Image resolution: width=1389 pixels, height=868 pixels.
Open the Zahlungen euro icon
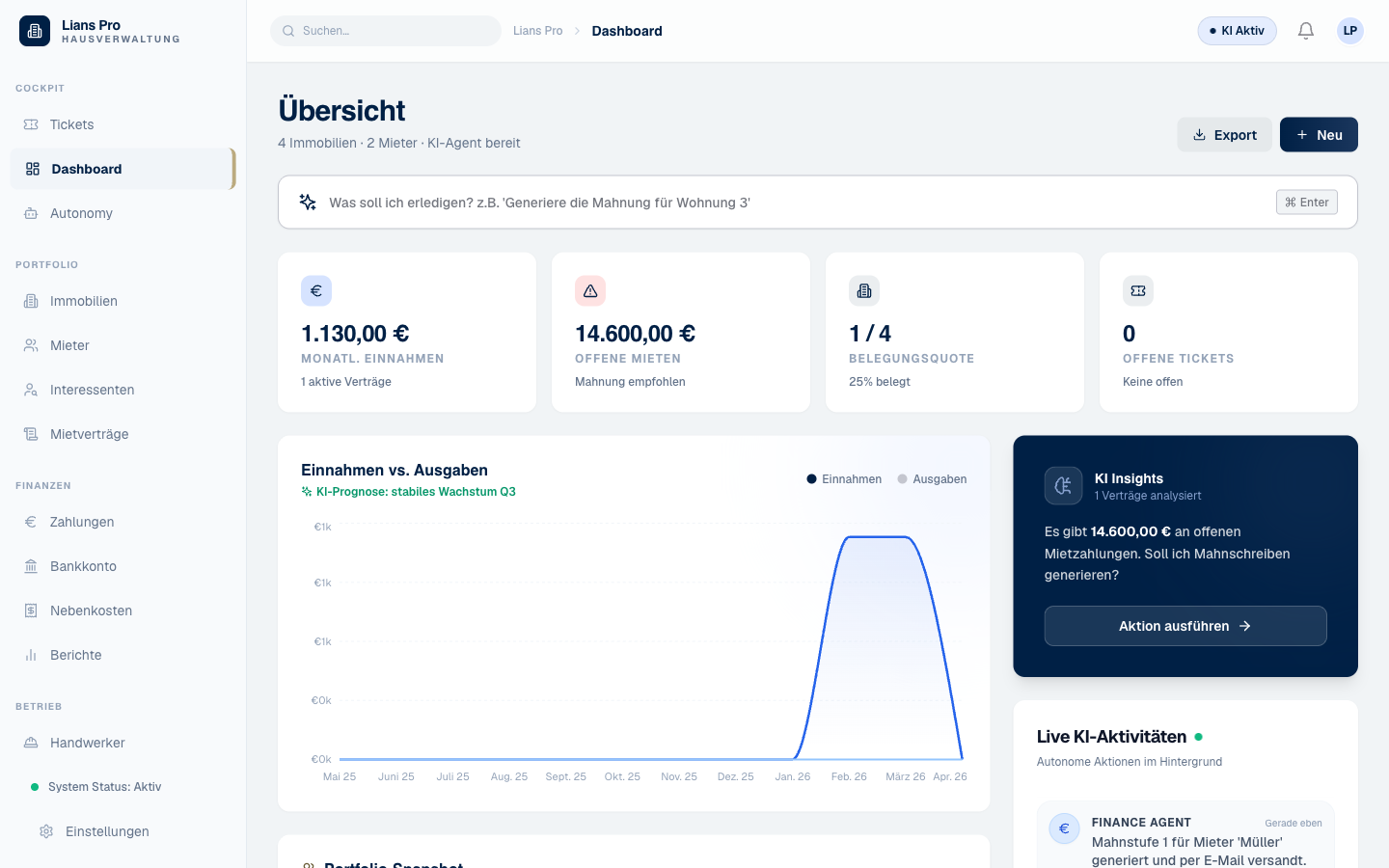click(32, 522)
